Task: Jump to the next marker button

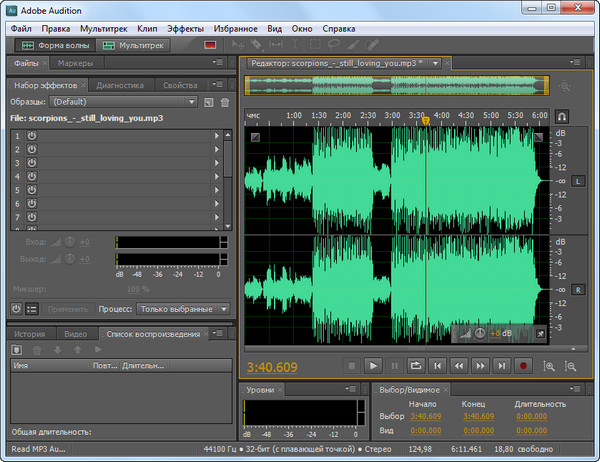Action: pyautogui.click(x=501, y=366)
